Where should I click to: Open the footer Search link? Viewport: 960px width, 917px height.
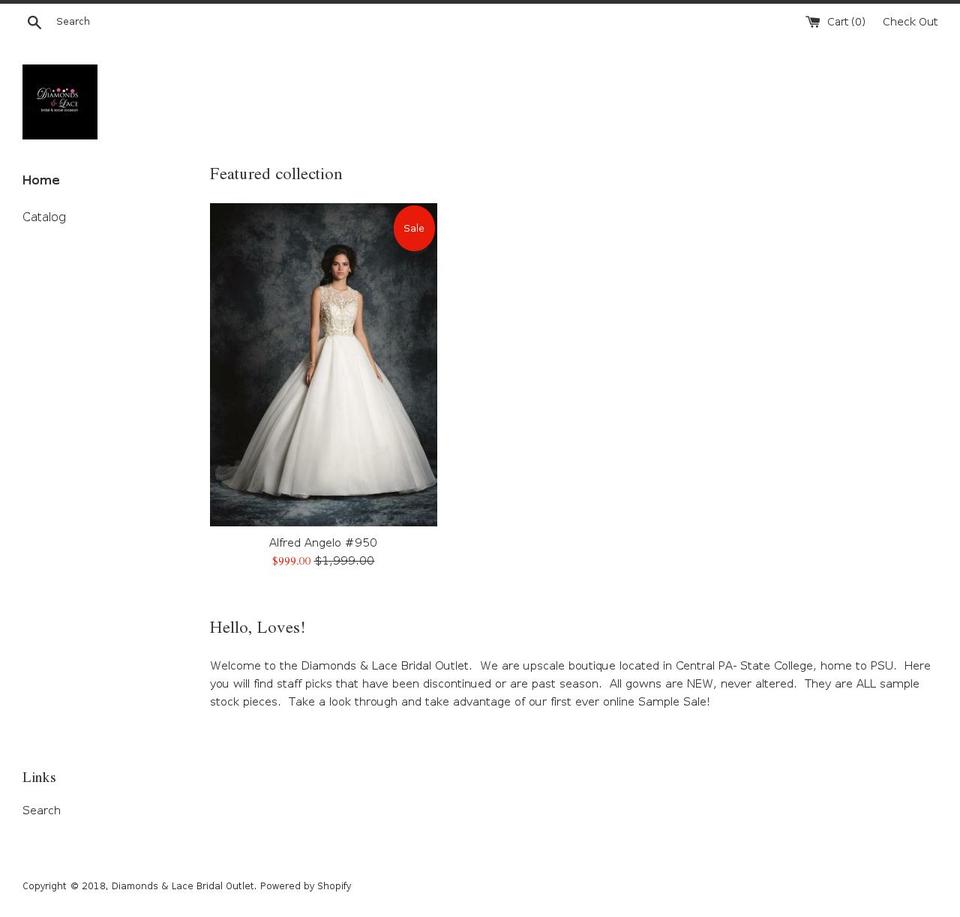point(42,810)
